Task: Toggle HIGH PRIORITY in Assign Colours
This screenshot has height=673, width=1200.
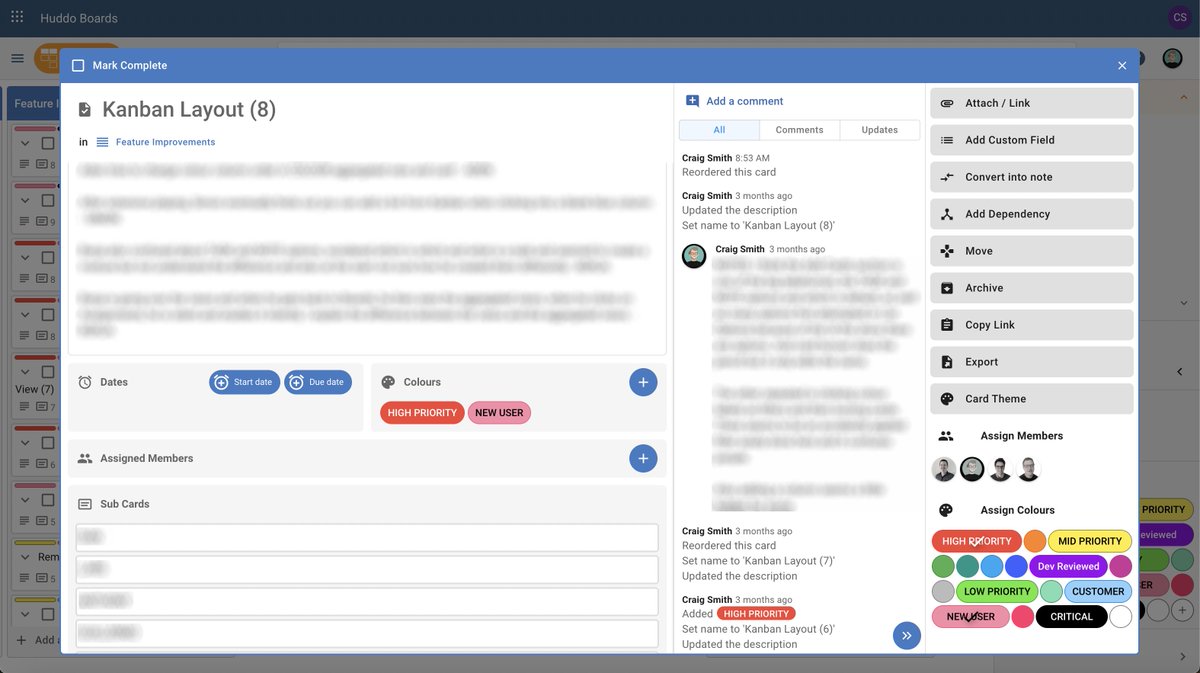Action: [x=976, y=541]
